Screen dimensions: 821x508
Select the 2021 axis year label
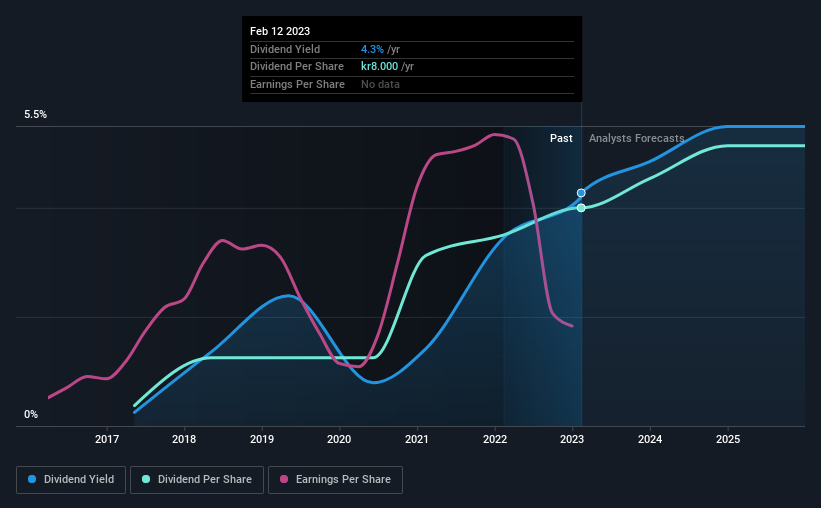click(417, 439)
